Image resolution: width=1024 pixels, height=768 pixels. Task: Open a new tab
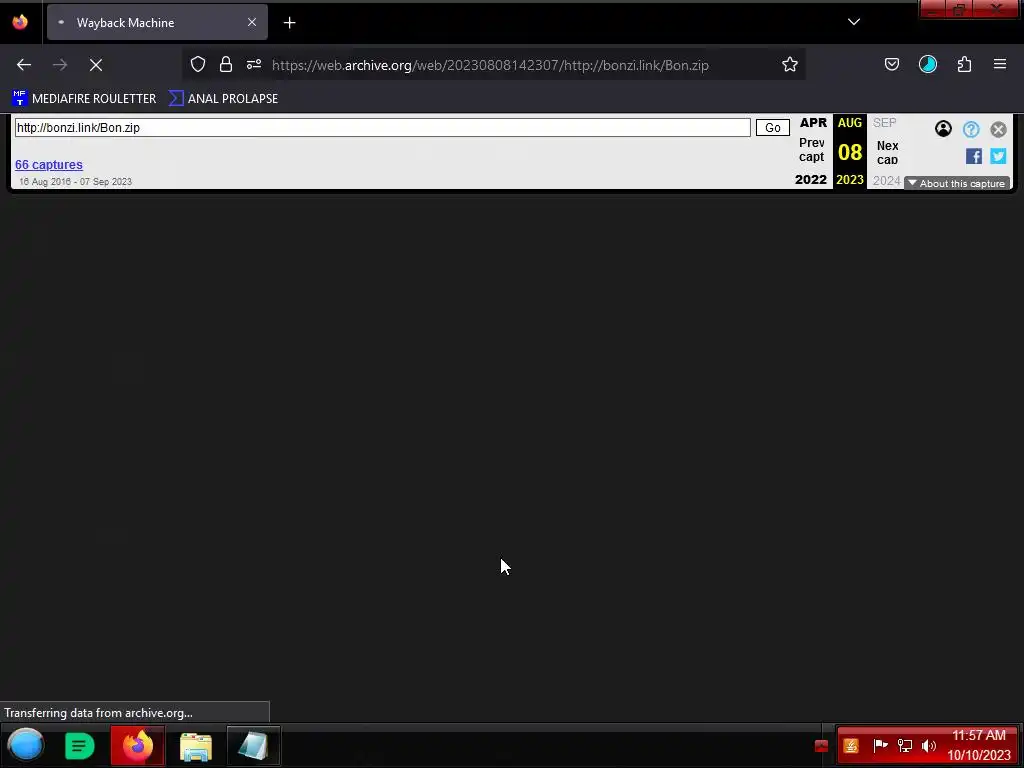(289, 23)
